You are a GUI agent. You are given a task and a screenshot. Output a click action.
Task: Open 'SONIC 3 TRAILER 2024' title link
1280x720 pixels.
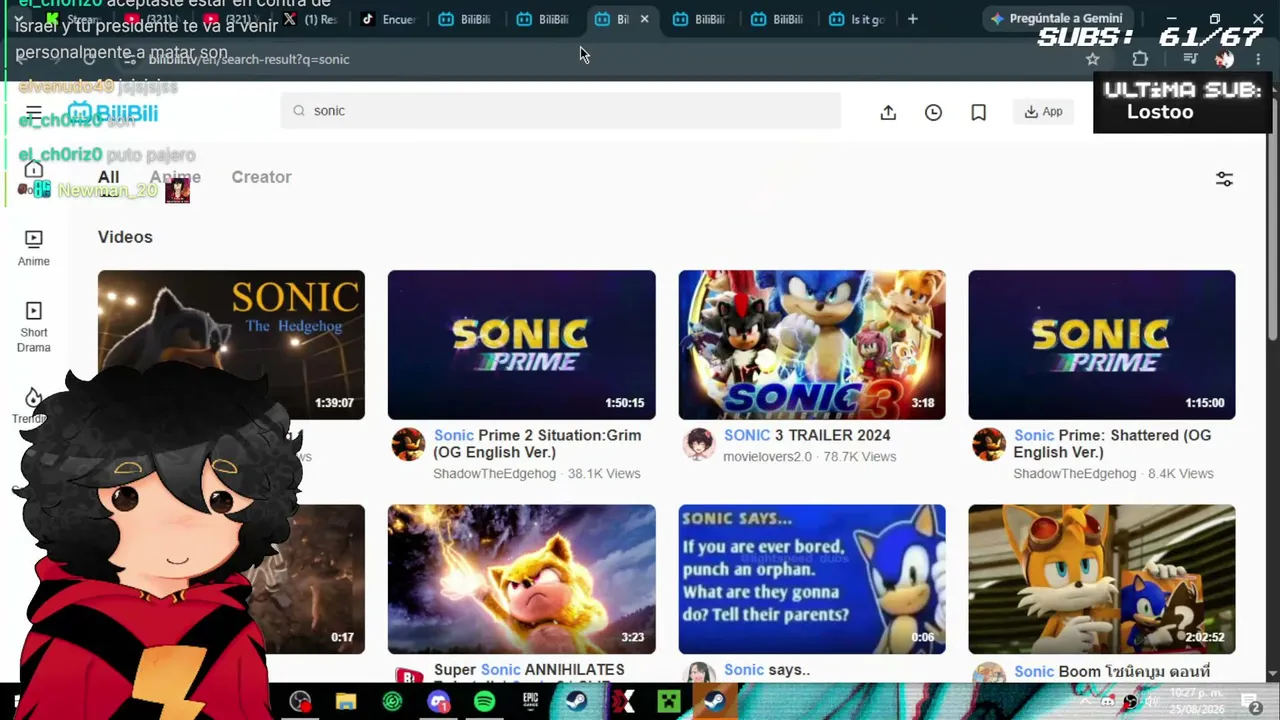point(807,435)
